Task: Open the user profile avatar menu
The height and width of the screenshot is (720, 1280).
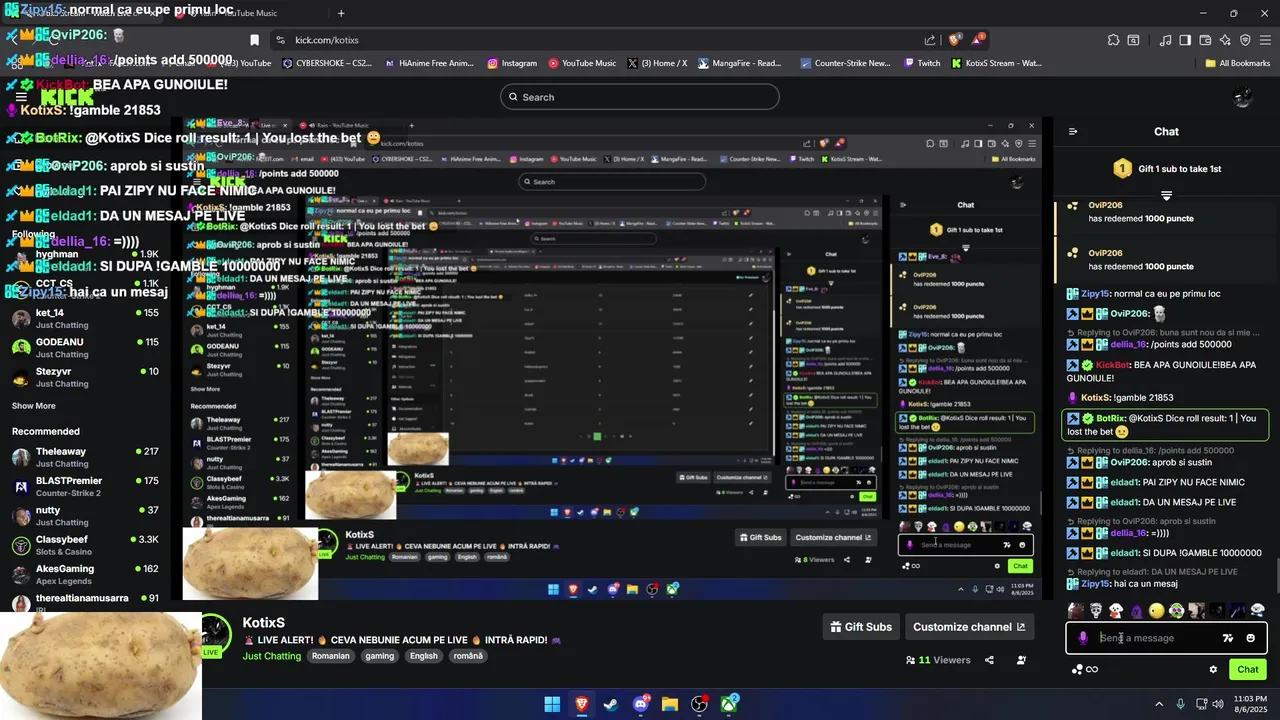Action: tap(1243, 97)
